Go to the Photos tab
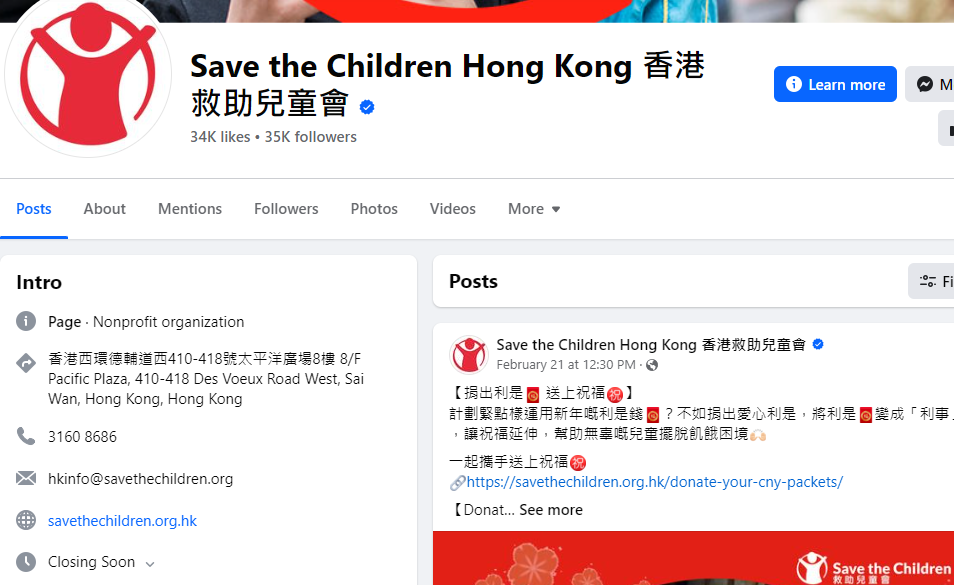Screen dimensions: 954x585 click(x=374, y=209)
